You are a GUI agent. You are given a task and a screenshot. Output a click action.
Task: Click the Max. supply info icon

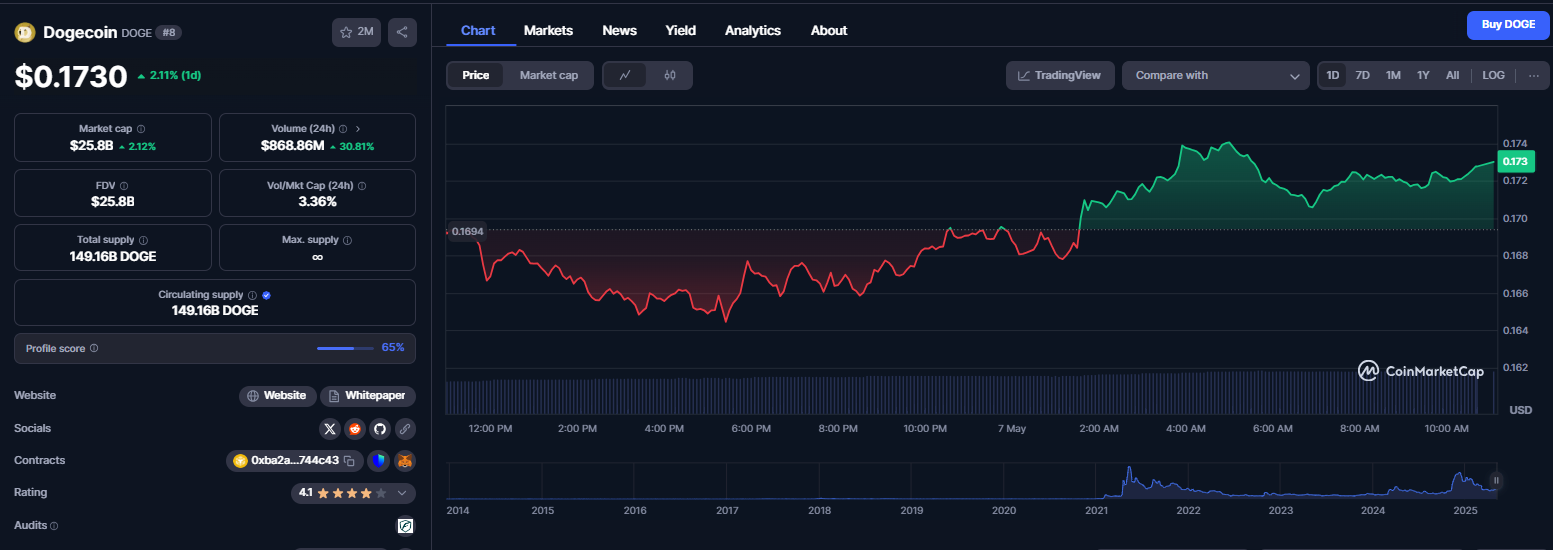pos(347,240)
